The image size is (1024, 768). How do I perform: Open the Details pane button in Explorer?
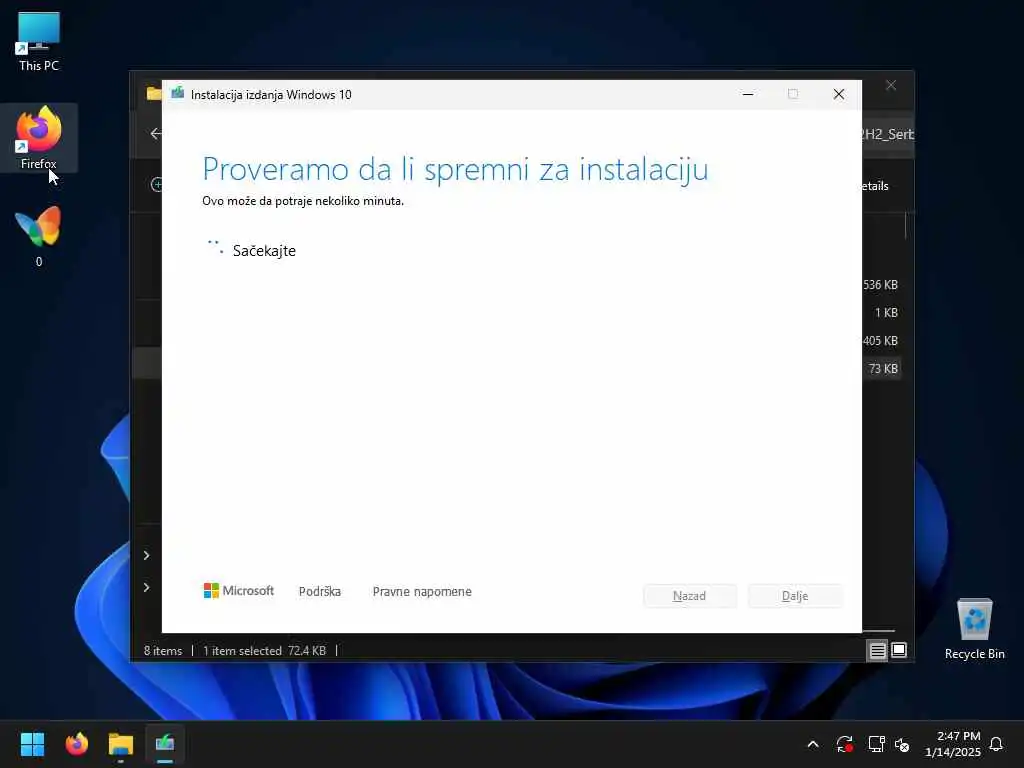tap(875, 186)
